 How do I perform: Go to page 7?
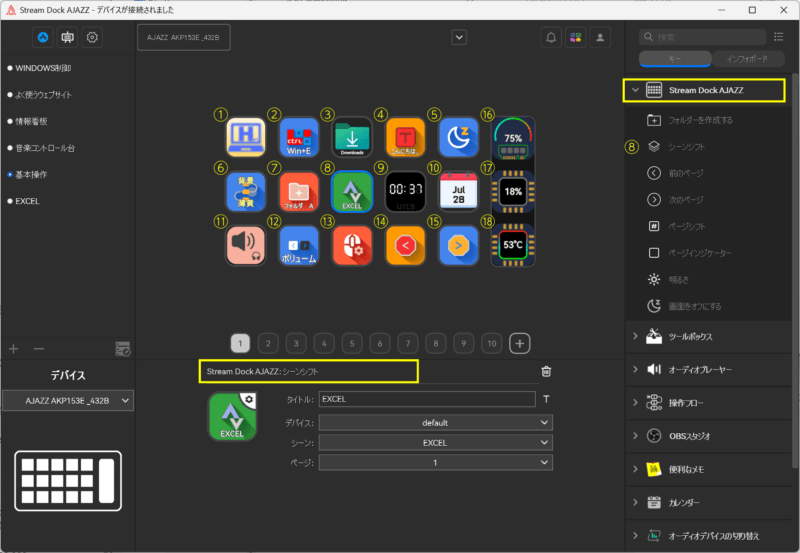pyautogui.click(x=408, y=343)
